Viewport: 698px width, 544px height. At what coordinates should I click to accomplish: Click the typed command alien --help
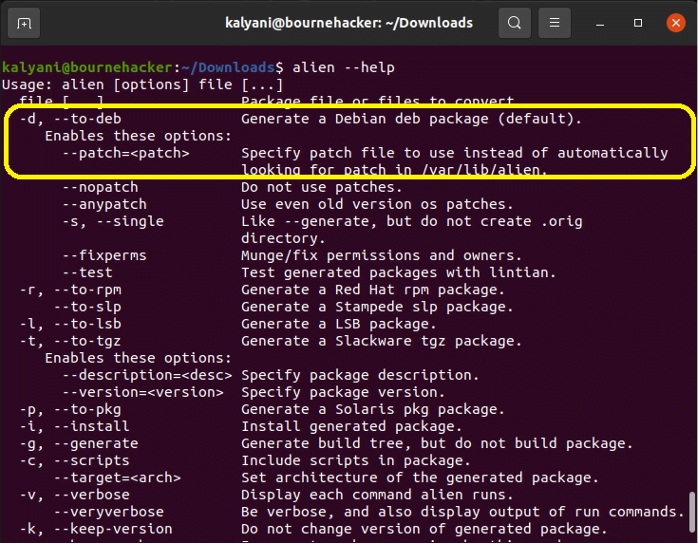pyautogui.click(x=343, y=68)
